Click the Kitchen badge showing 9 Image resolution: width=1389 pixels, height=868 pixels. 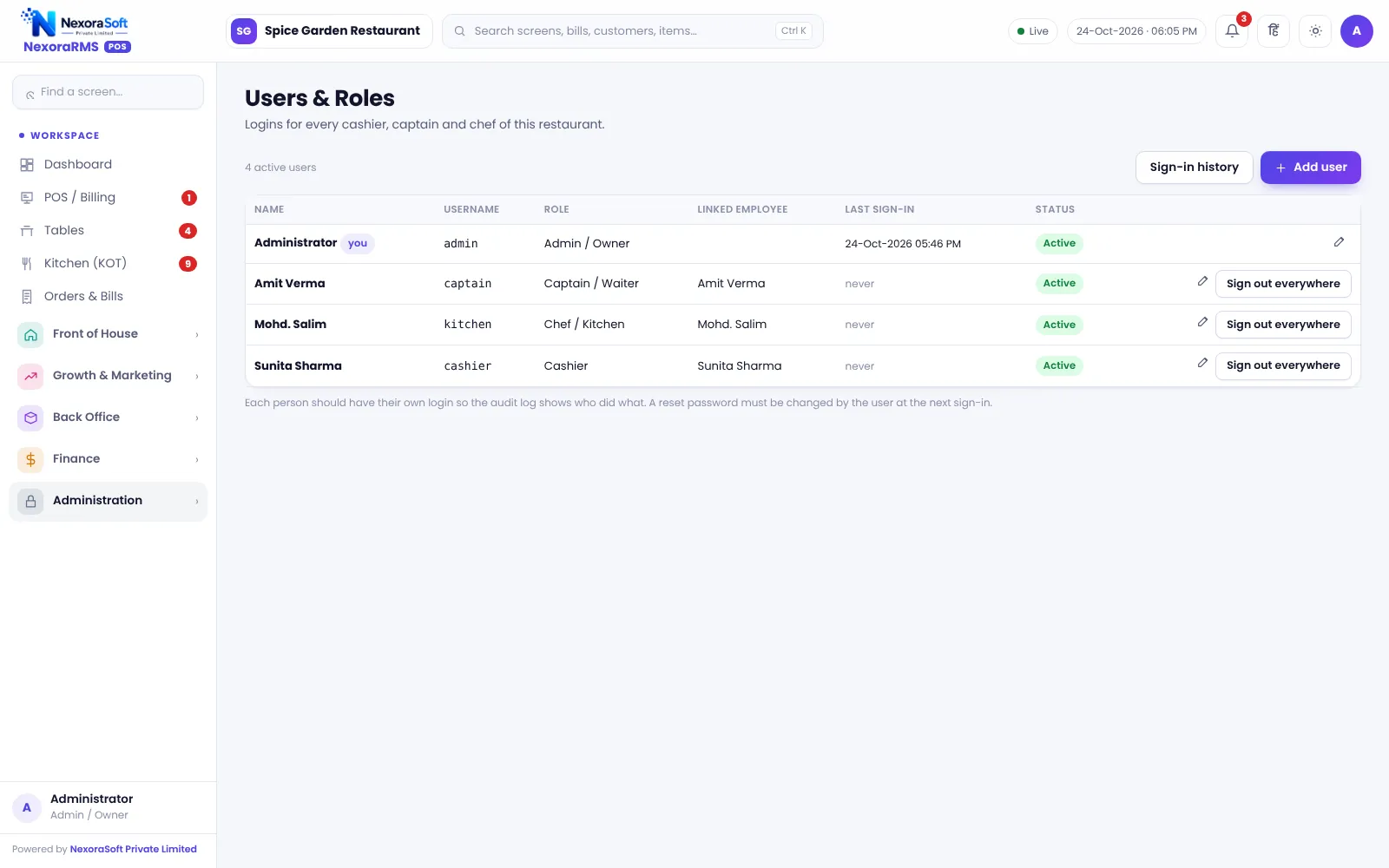point(188,264)
